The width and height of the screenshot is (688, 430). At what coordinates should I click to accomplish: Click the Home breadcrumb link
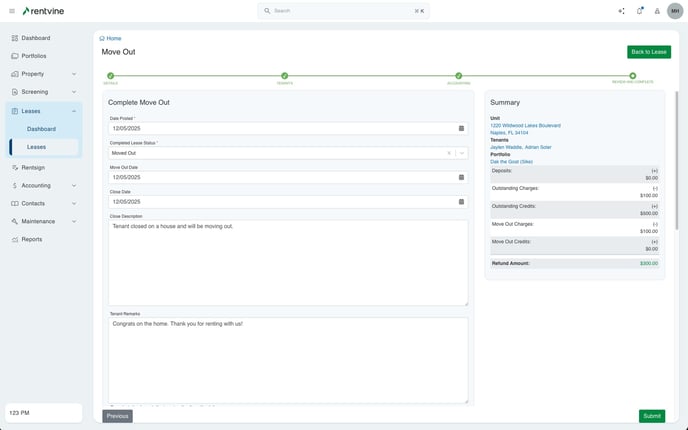(113, 38)
